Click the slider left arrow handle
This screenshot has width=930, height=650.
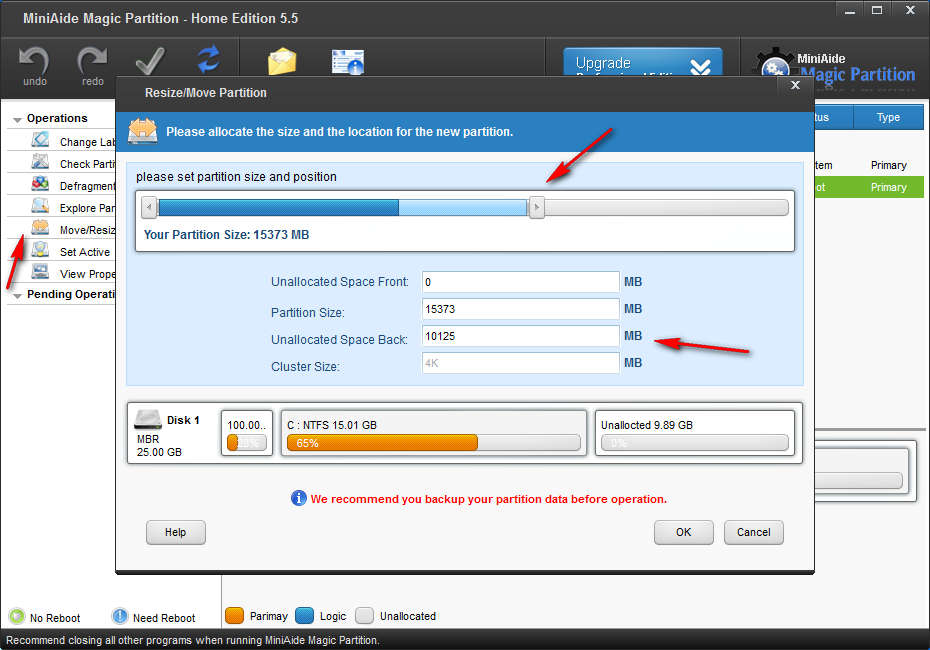point(149,208)
